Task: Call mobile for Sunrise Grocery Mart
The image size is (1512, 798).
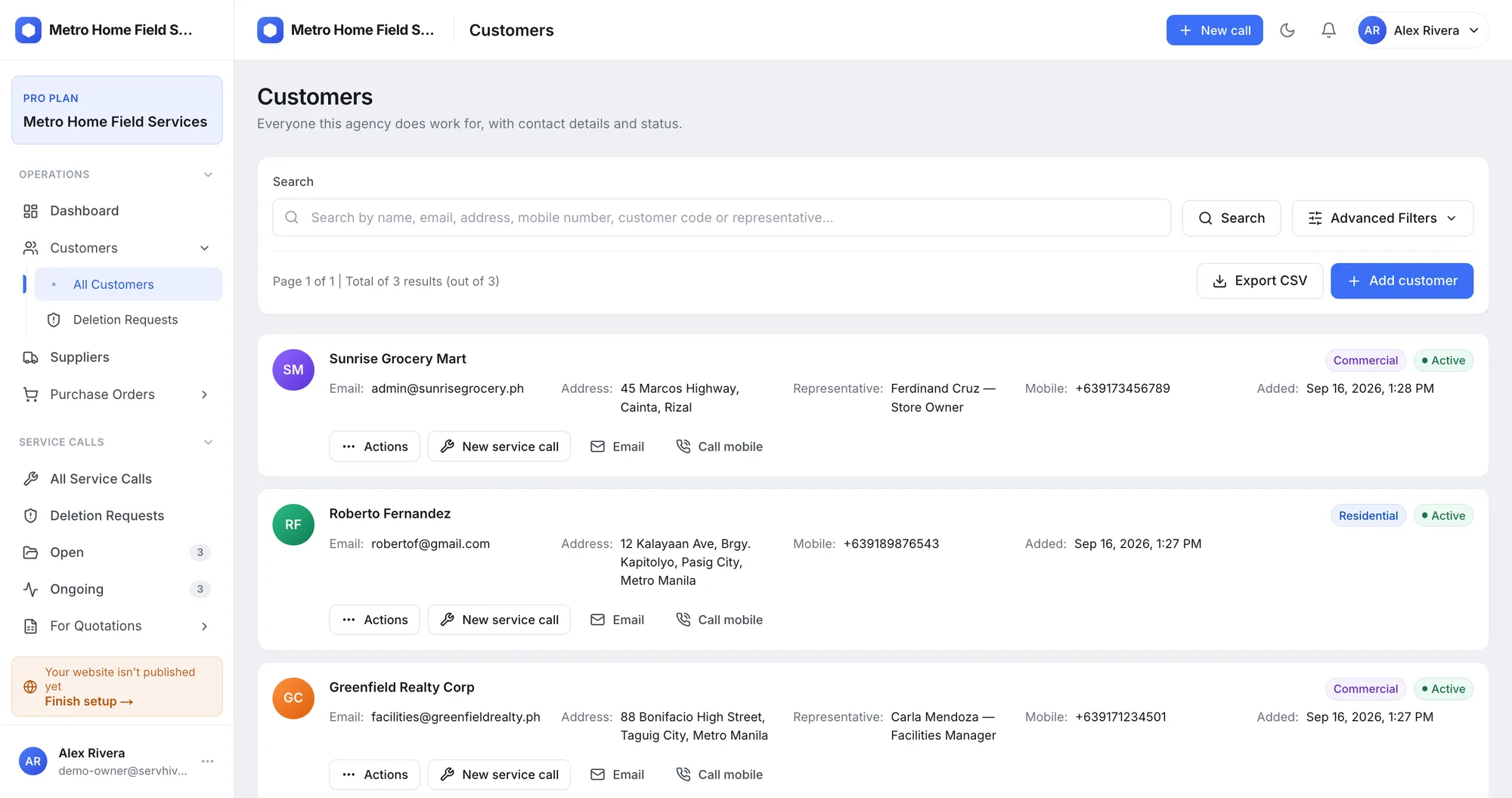Action: click(x=719, y=447)
